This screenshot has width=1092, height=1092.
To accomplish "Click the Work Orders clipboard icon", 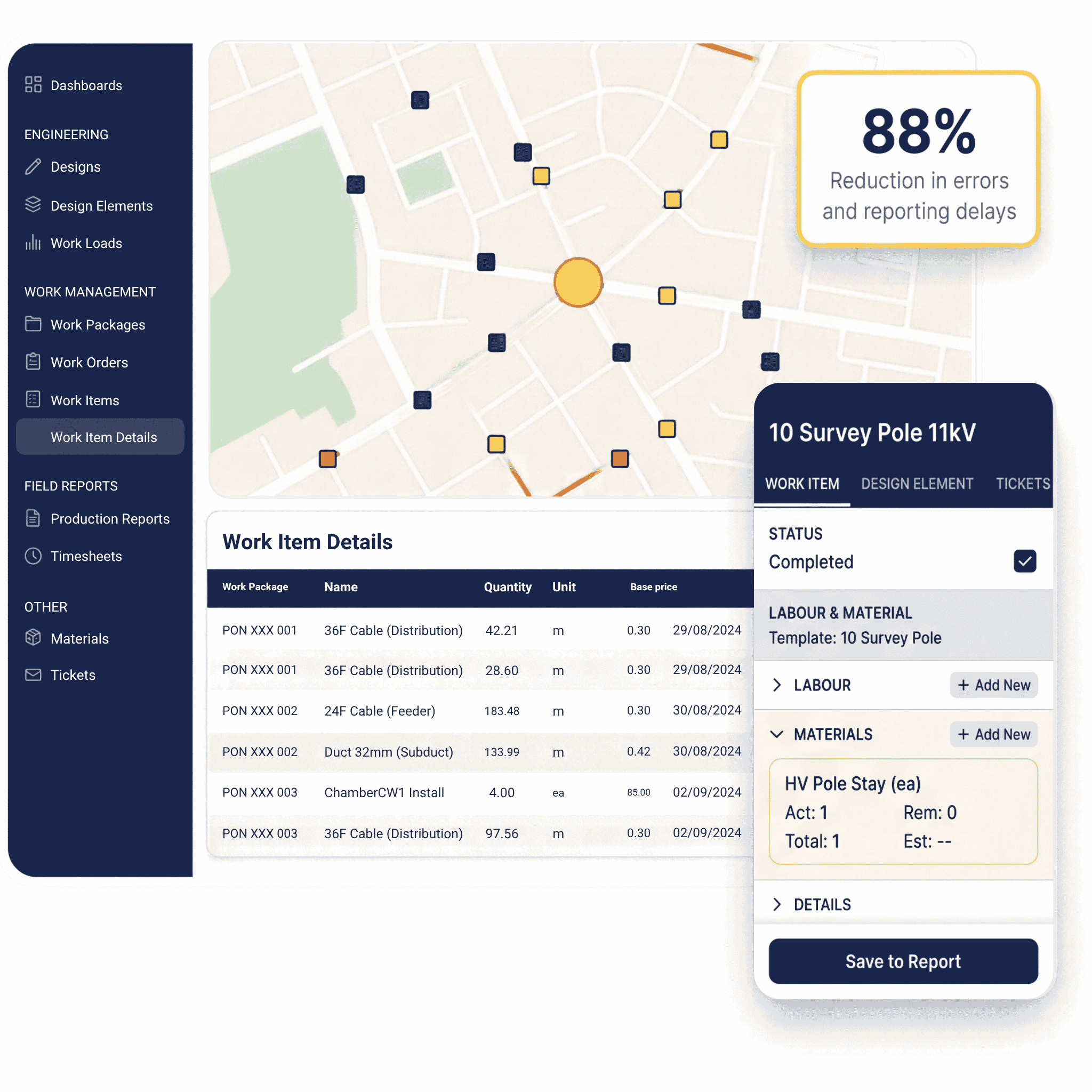I will [x=34, y=362].
